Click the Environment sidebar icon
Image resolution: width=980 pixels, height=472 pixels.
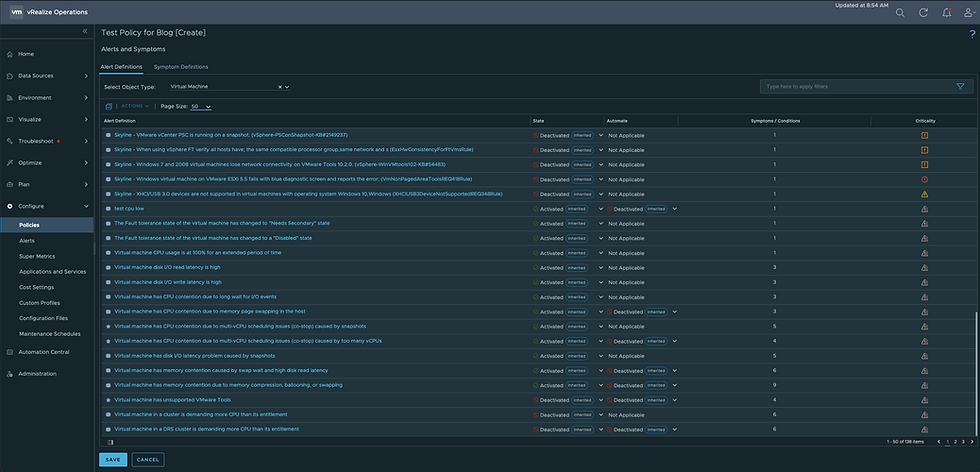click(9, 98)
